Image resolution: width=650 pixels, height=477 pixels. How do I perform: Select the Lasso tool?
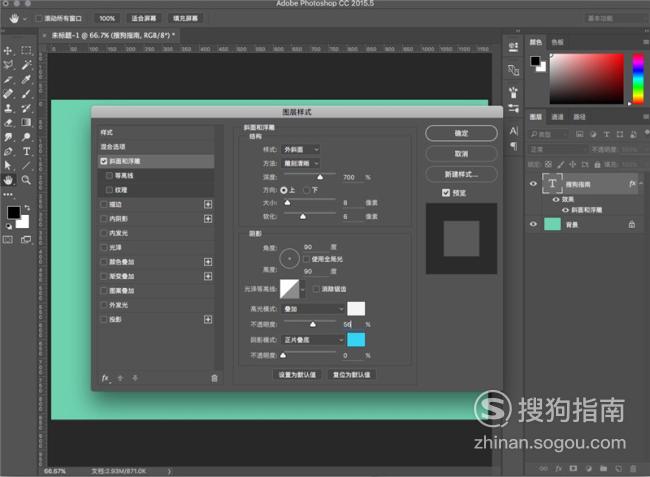(8, 65)
